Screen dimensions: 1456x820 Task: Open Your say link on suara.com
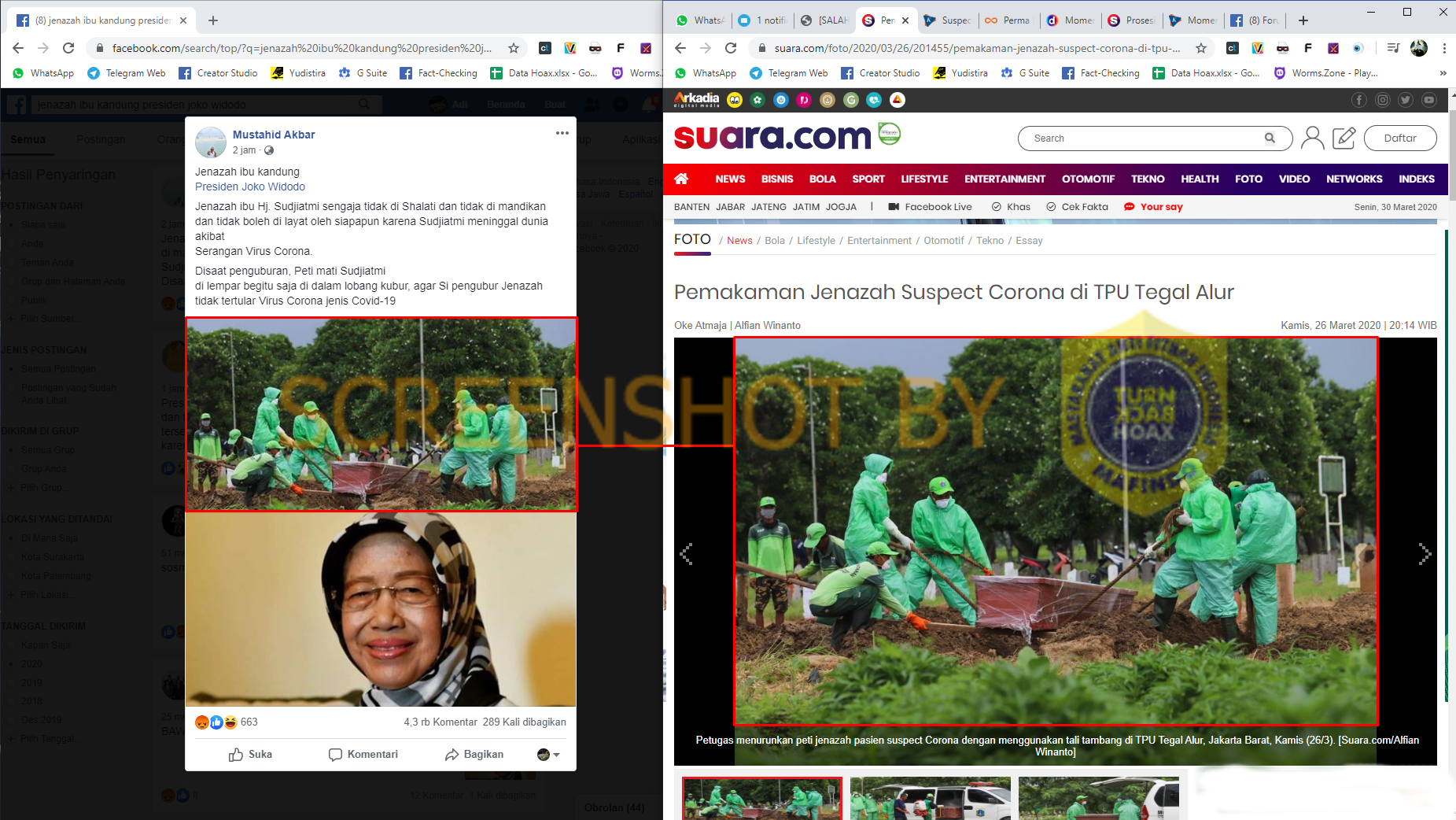coord(1153,207)
